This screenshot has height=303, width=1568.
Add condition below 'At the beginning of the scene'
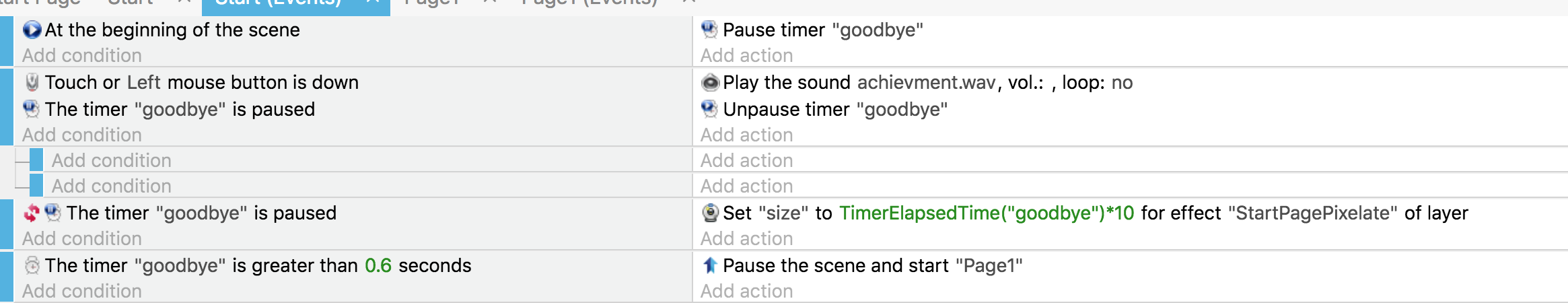(82, 55)
